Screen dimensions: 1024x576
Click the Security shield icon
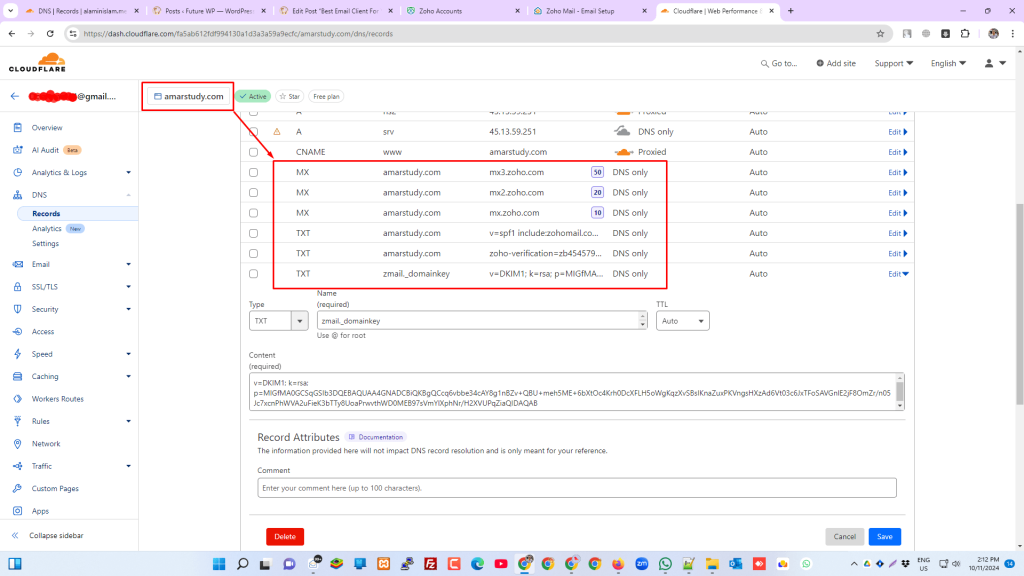click(x=18, y=309)
